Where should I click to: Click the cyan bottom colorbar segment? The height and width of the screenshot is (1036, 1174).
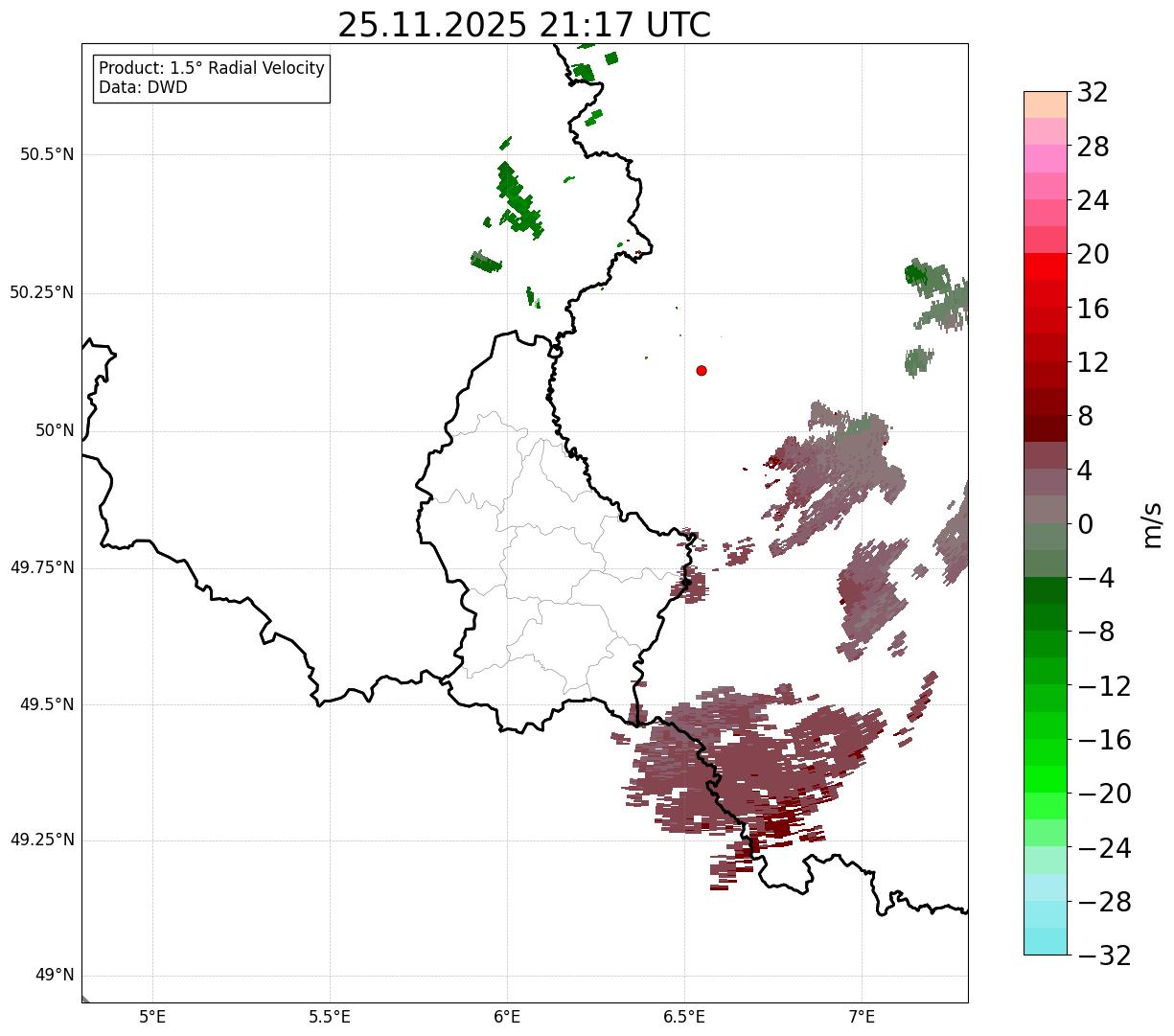pos(1046,941)
